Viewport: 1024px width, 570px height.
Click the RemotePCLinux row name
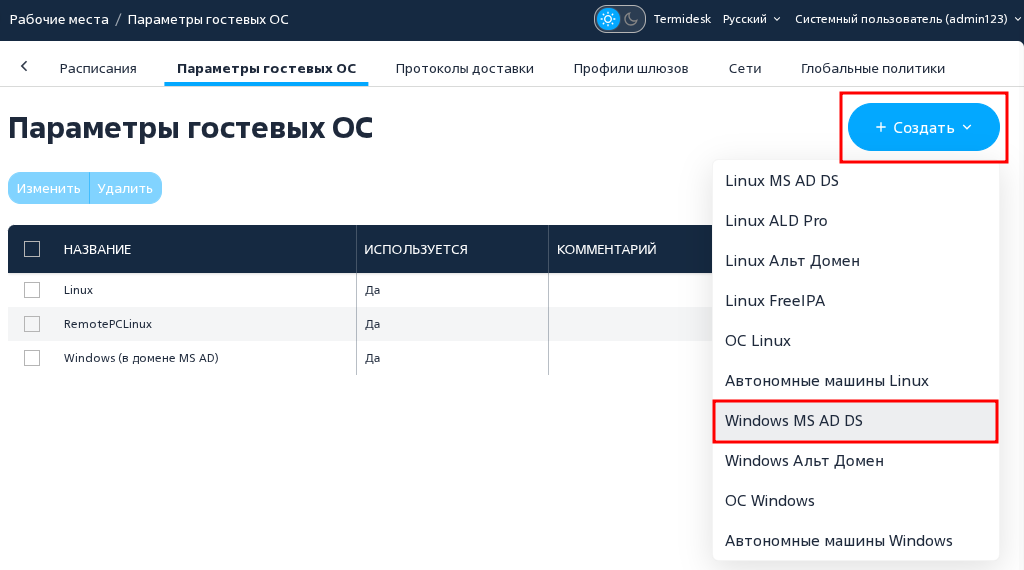(108, 324)
